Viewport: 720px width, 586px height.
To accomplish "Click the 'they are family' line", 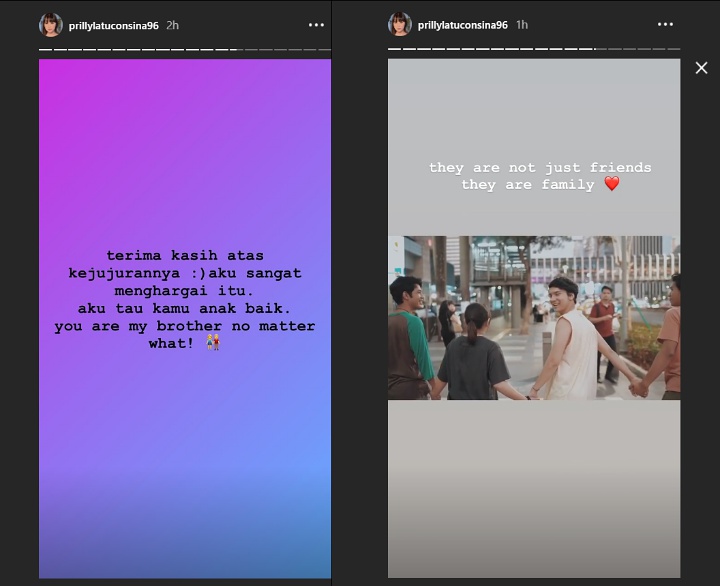I will 528,185.
